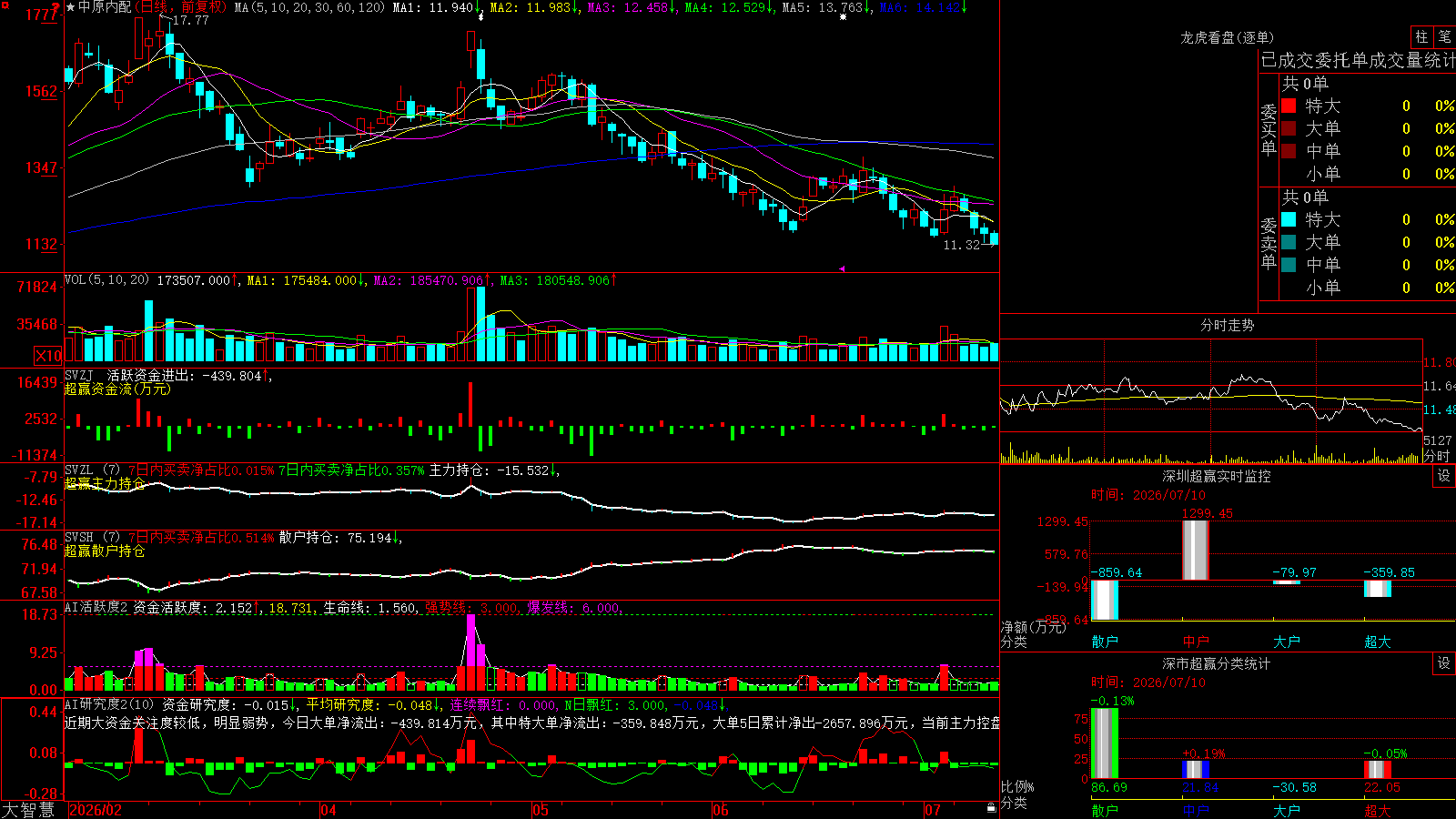The height and width of the screenshot is (819, 1456).
Task: Switch to 柱 (bar) view in 龙虎看盘
Action: click(x=1421, y=36)
